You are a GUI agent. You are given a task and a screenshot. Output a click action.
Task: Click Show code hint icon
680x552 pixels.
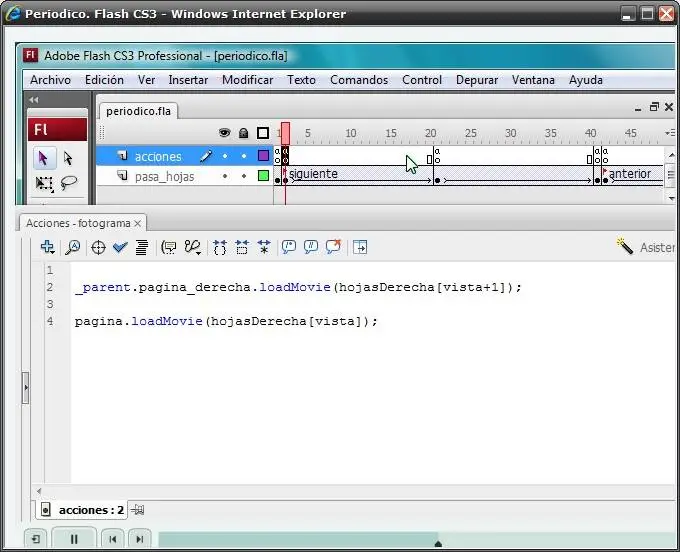(x=169, y=247)
